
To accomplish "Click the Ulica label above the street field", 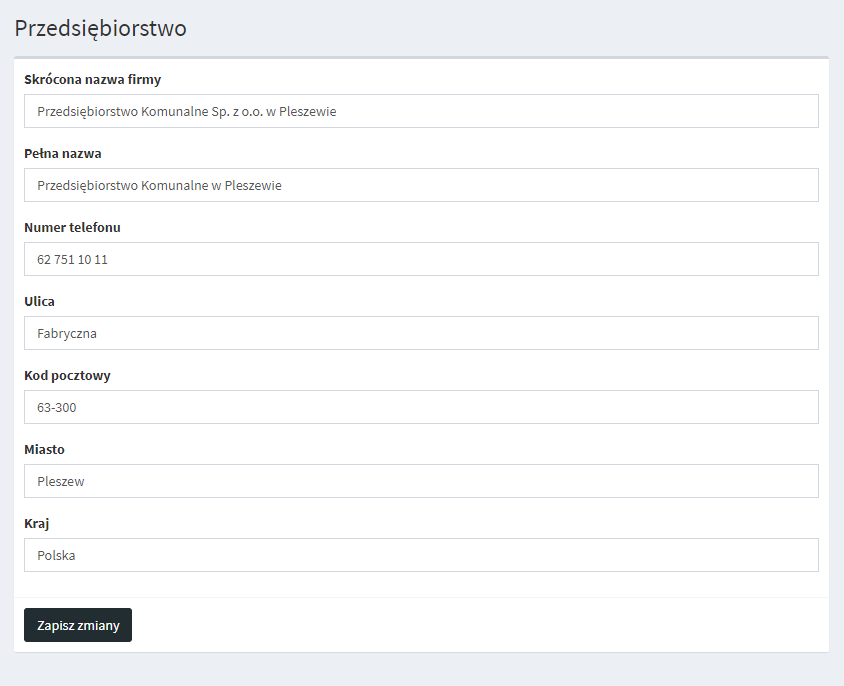I will (x=39, y=302).
